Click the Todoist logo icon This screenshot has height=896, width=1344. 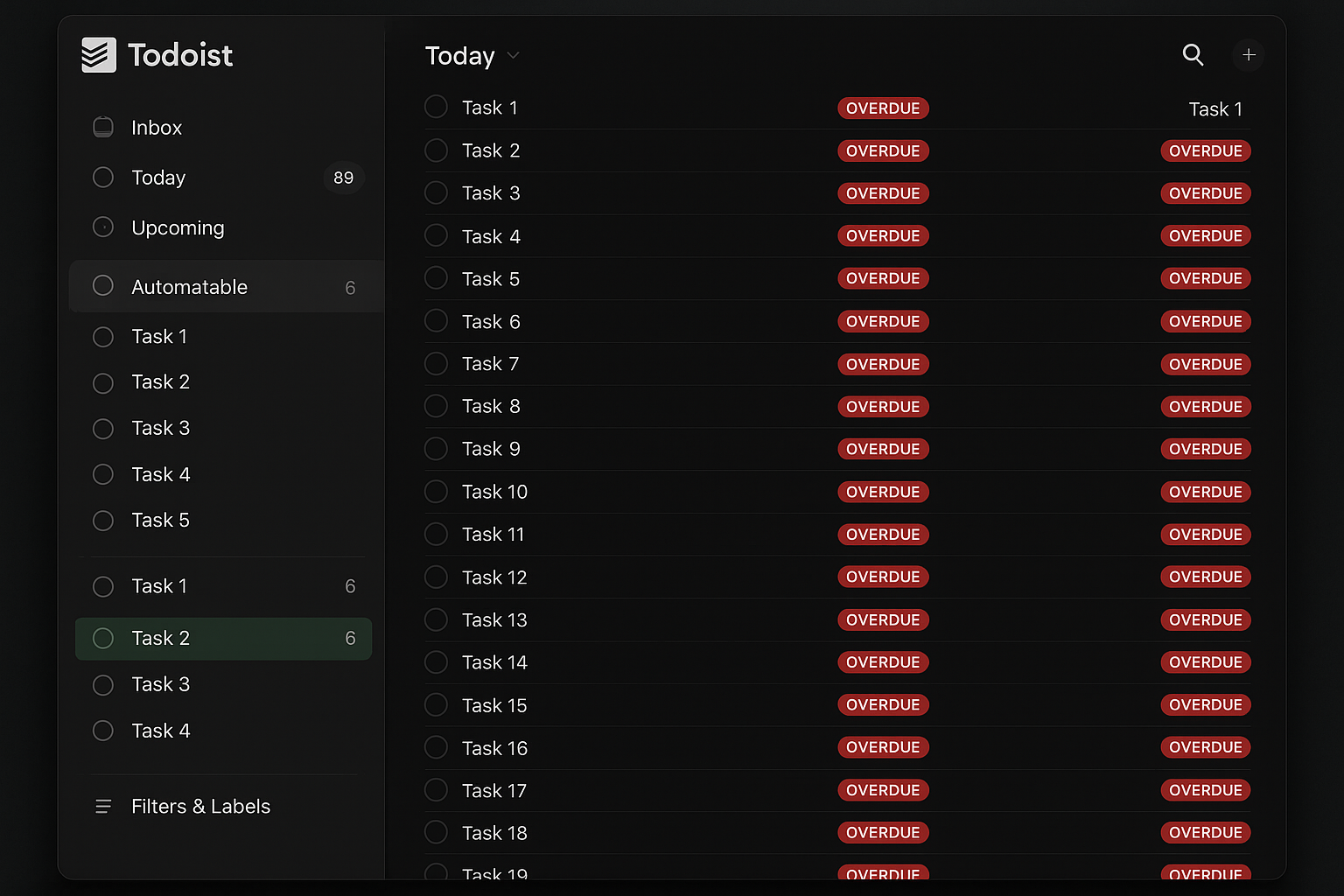(99, 54)
